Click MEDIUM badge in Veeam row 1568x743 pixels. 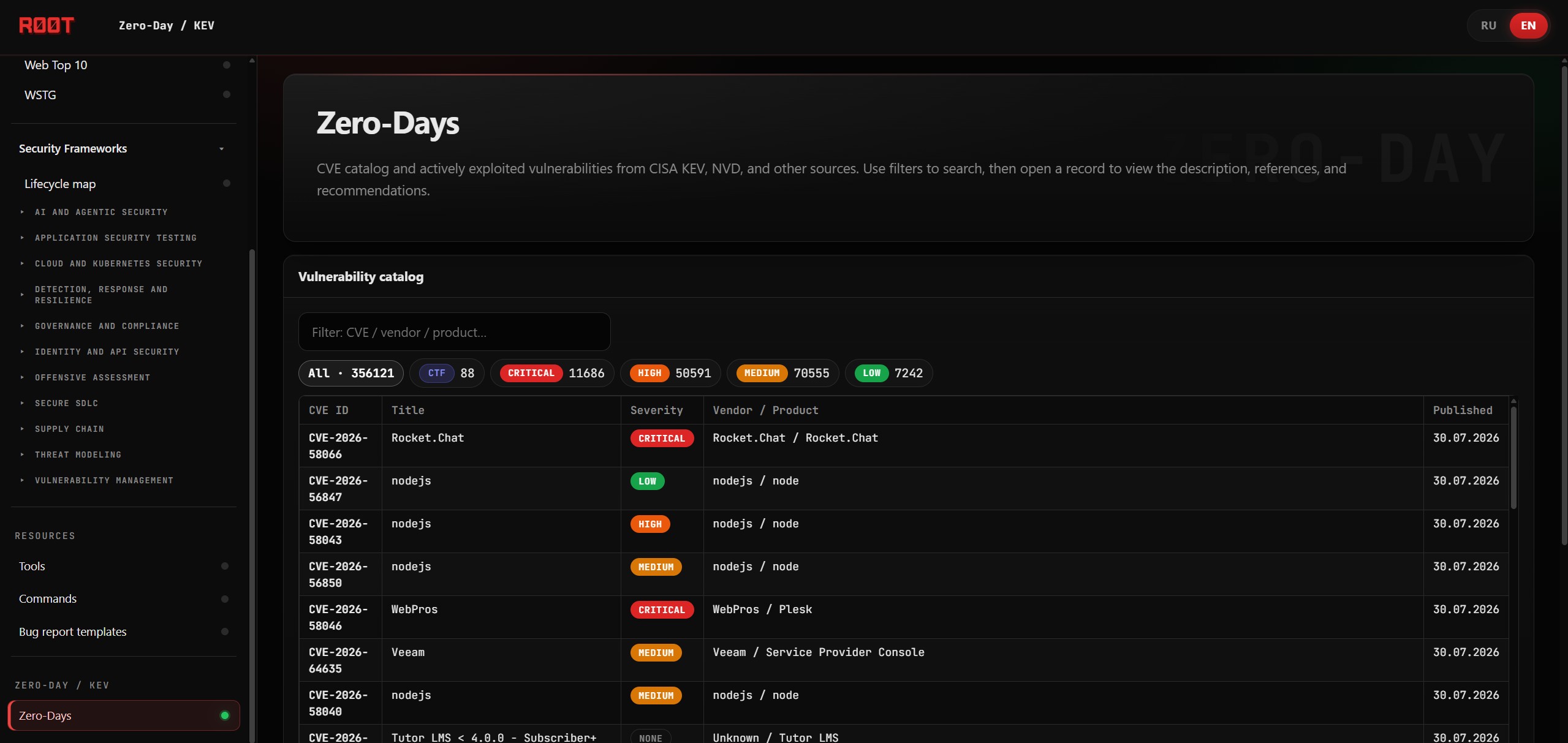click(x=656, y=652)
